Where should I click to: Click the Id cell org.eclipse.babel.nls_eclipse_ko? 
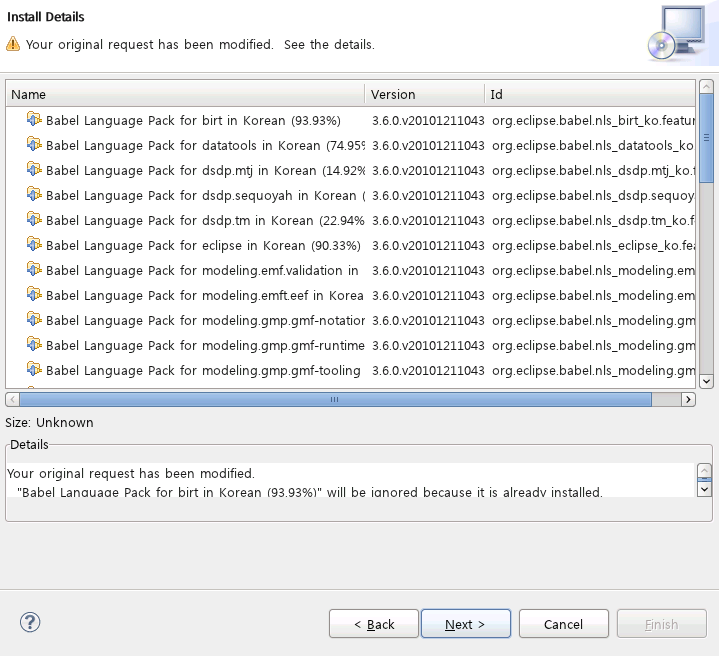click(593, 245)
